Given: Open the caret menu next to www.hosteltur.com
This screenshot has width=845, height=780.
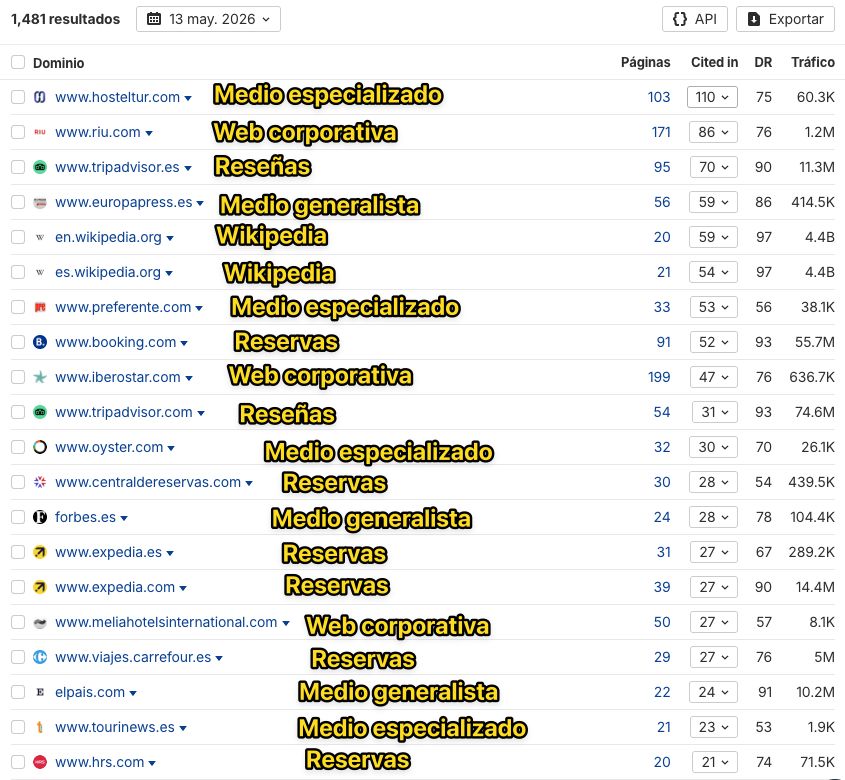Looking at the screenshot, I should coord(188,98).
